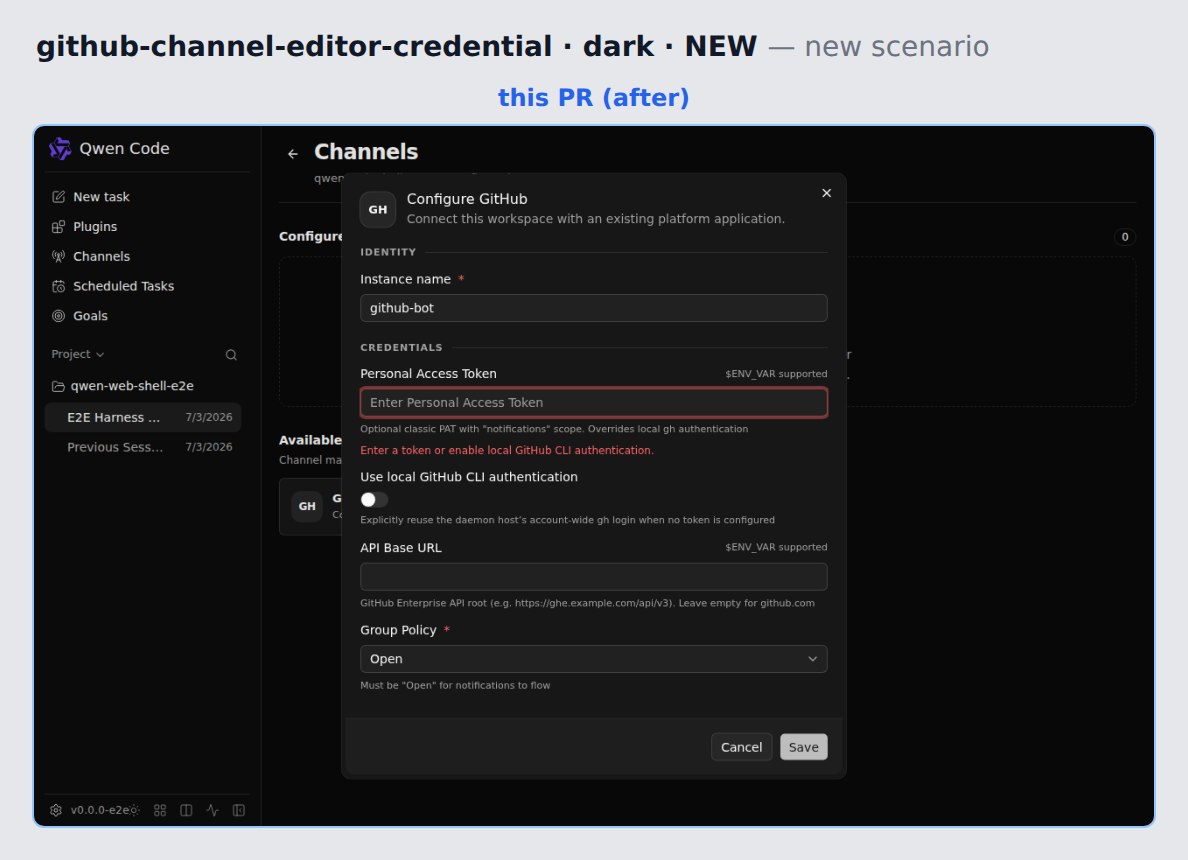
Task: Click the configured channels count badge 0
Action: click(x=1124, y=237)
